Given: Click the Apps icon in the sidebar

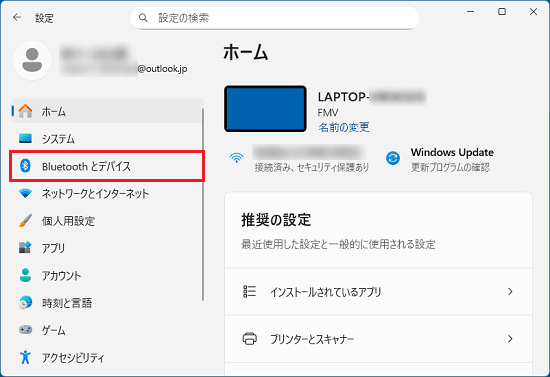Looking at the screenshot, I should pos(25,248).
